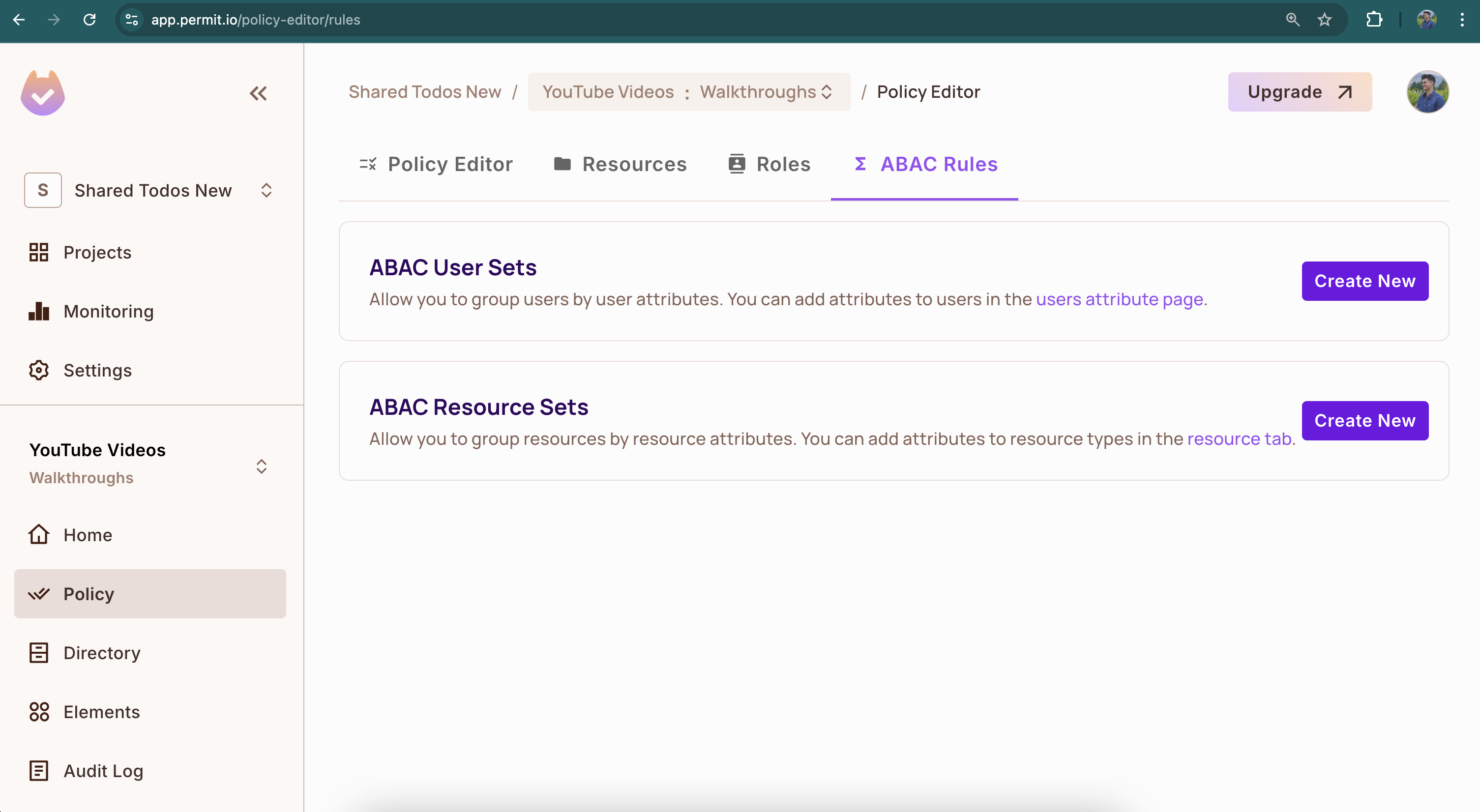Click the Audit Log document icon
Image resolution: width=1480 pixels, height=812 pixels.
(x=38, y=771)
